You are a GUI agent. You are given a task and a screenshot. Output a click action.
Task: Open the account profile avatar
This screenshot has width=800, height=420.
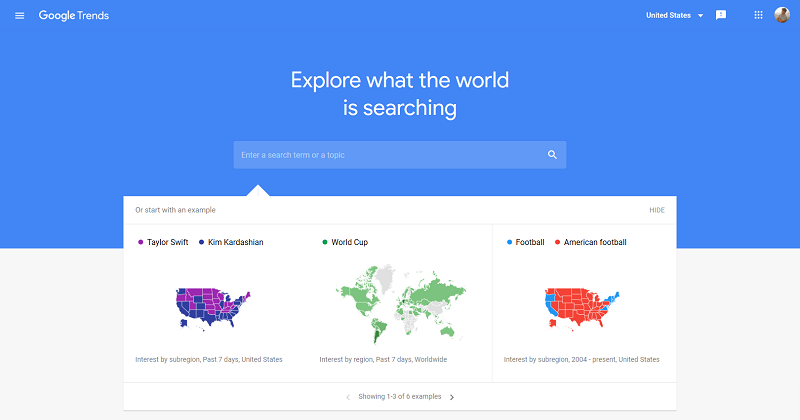click(782, 15)
